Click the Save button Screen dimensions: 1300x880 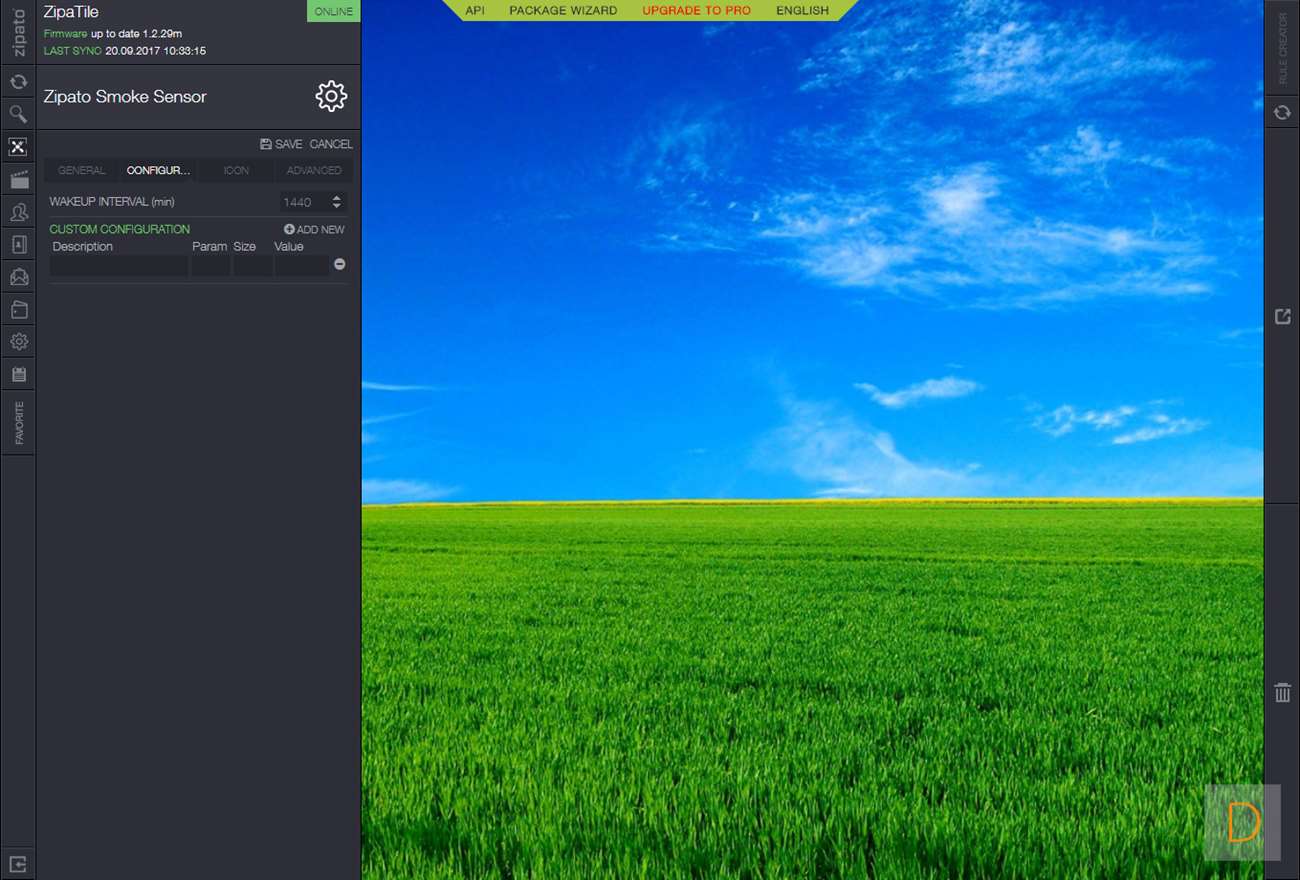[281, 144]
